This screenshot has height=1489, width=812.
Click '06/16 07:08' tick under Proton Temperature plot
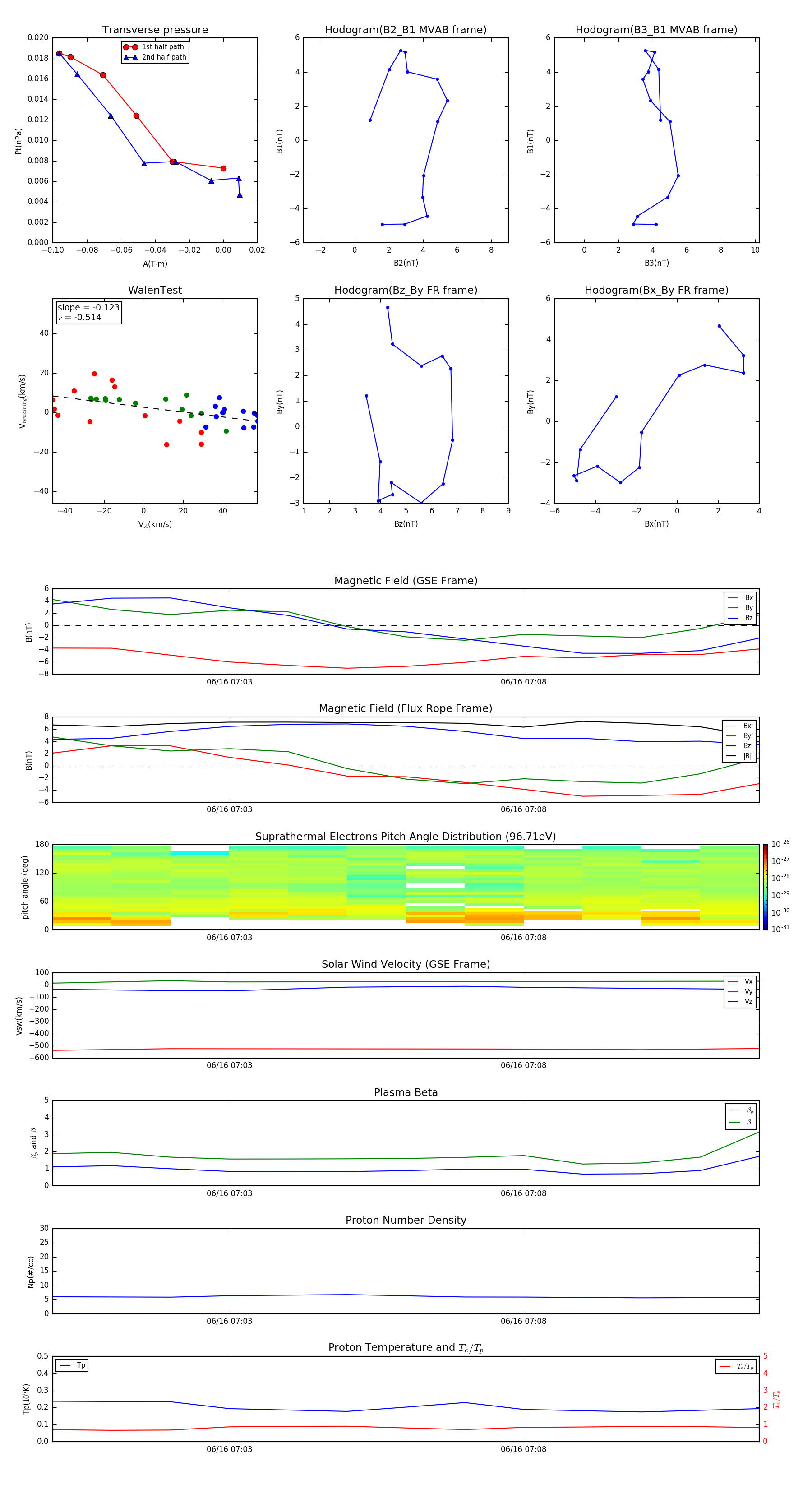pyautogui.click(x=524, y=1450)
